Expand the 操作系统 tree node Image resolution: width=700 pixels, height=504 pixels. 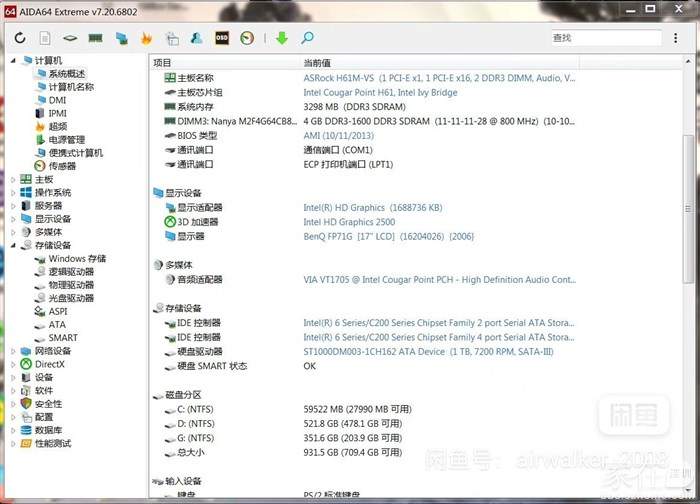point(14,193)
